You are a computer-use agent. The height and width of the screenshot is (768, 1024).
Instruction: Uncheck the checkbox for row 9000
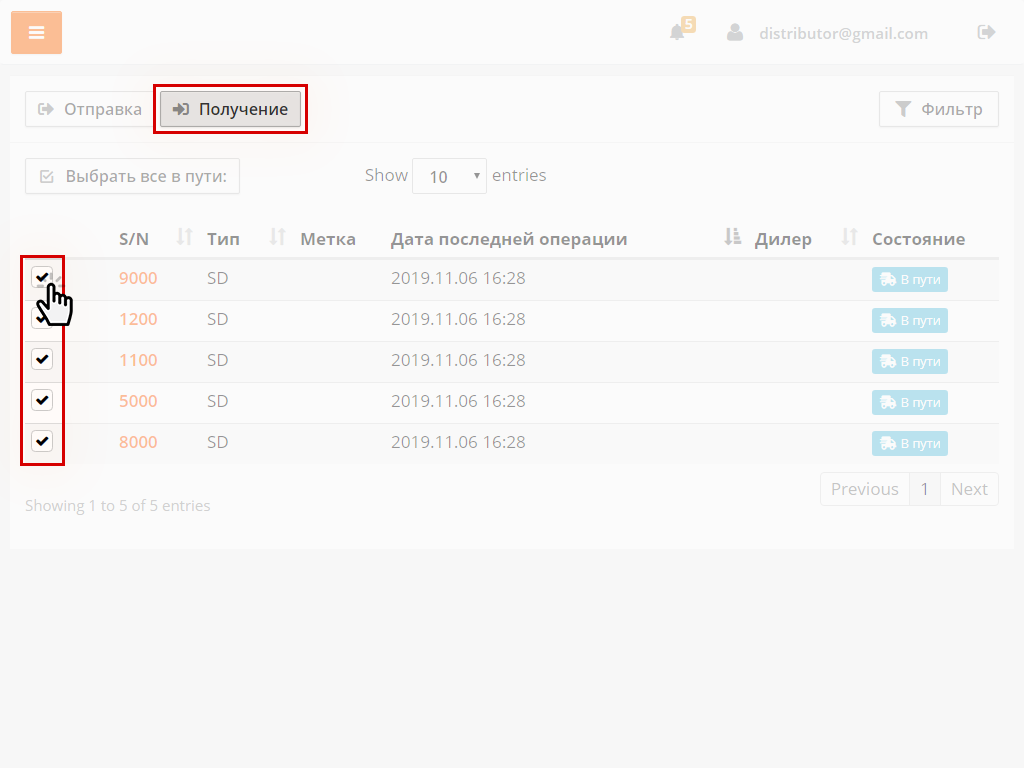point(42,277)
